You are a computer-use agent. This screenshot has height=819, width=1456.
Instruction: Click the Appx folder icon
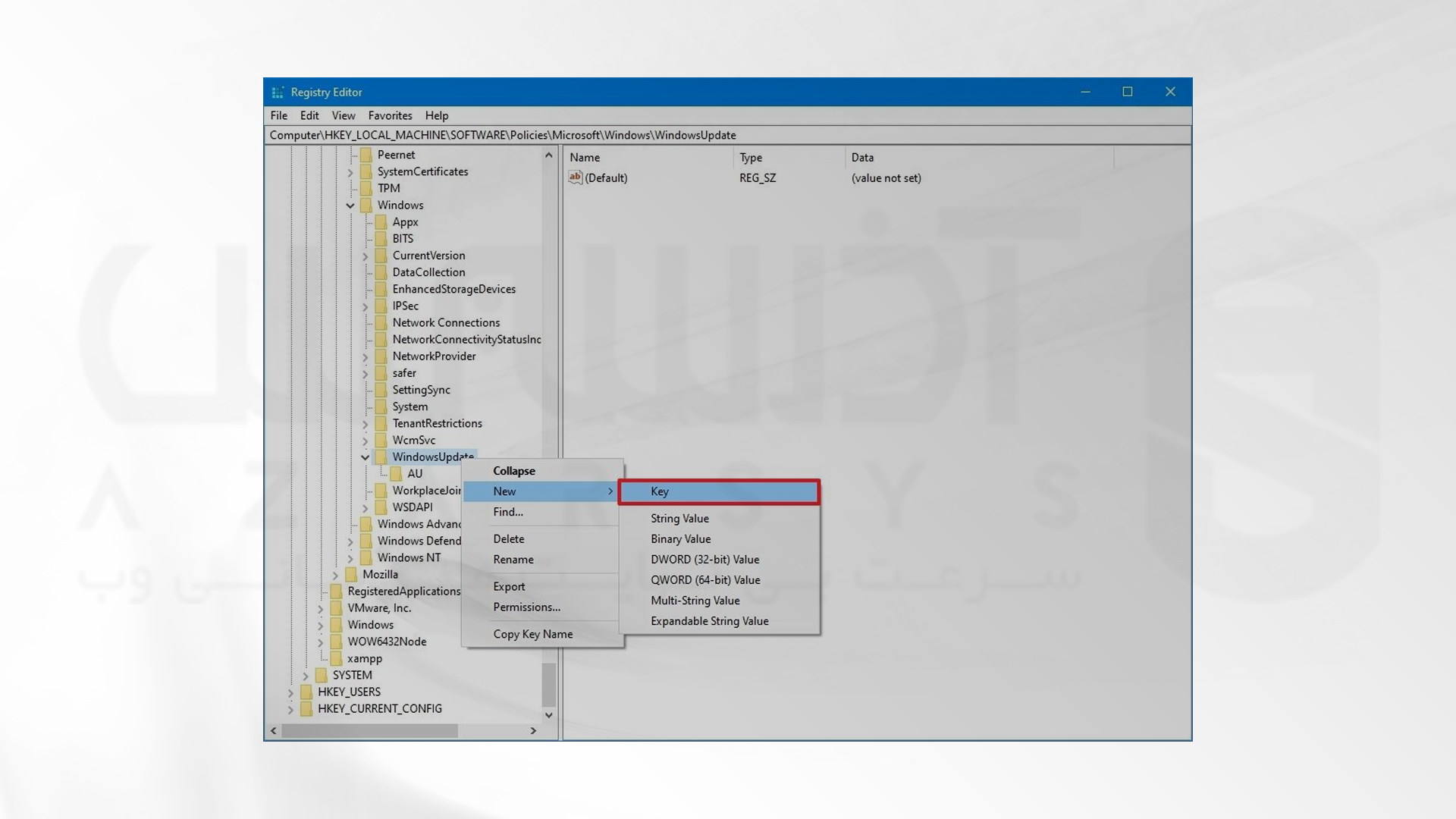pyautogui.click(x=381, y=222)
